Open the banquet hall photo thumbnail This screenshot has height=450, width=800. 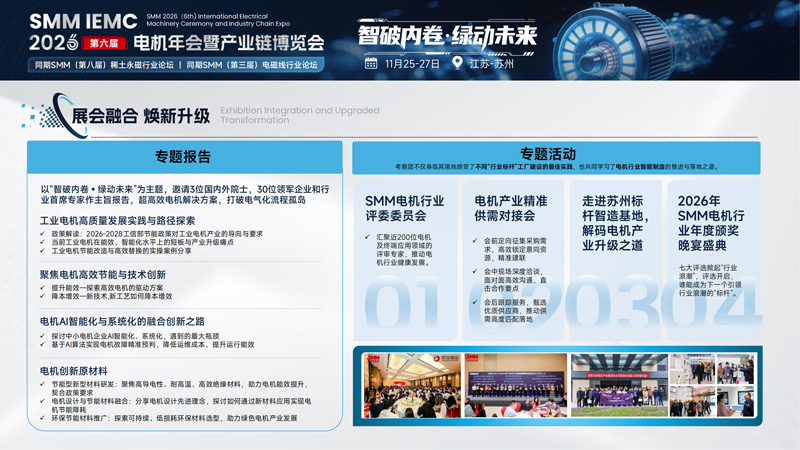pos(412,385)
